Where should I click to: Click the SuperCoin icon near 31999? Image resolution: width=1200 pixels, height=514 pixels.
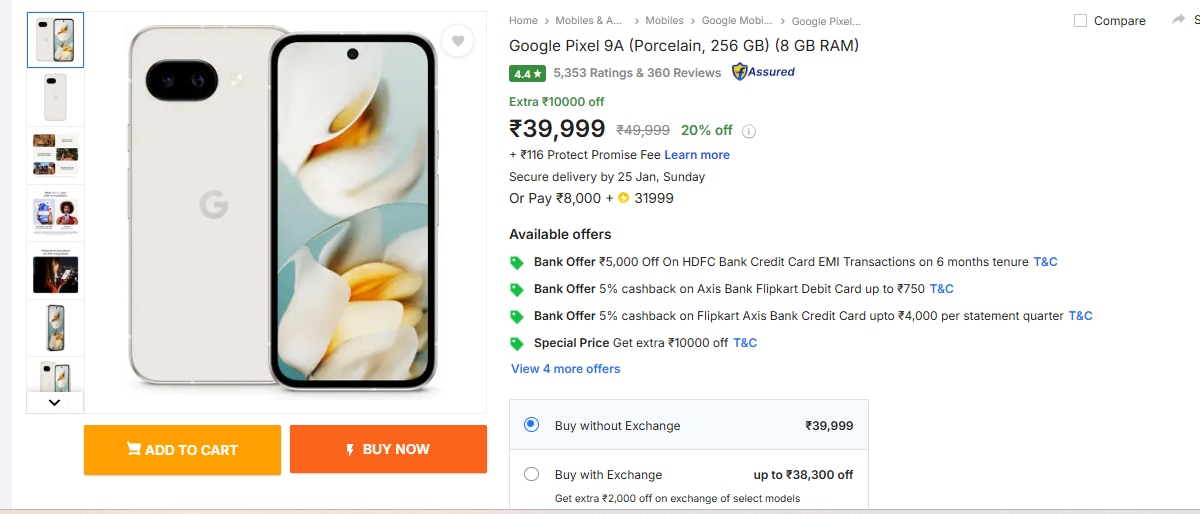[623, 198]
